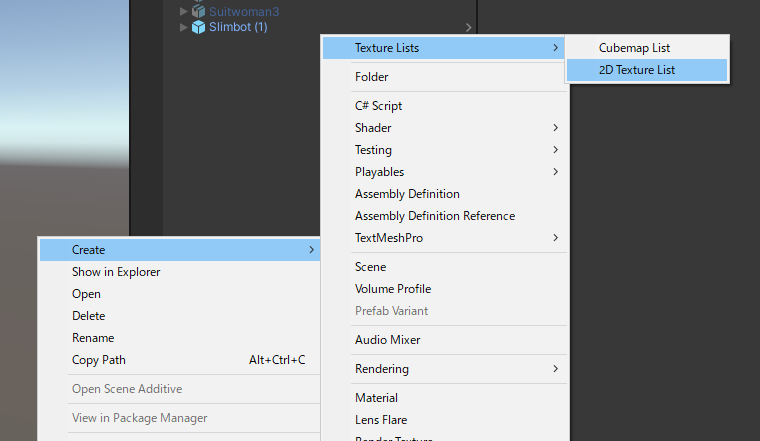Select the Slimbot (1) prefab cube icon
The image size is (760, 441).
(x=198, y=27)
